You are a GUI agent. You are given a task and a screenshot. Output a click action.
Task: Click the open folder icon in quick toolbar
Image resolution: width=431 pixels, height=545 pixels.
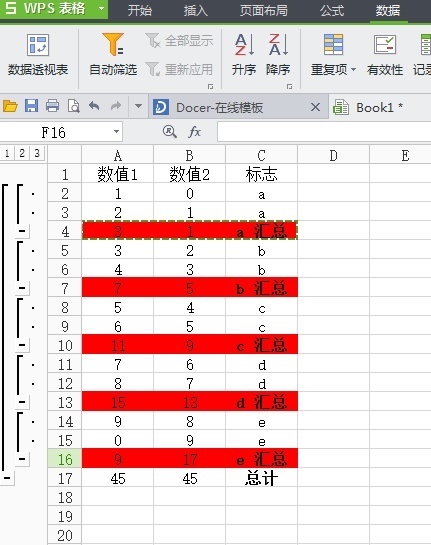pyautogui.click(x=10, y=106)
